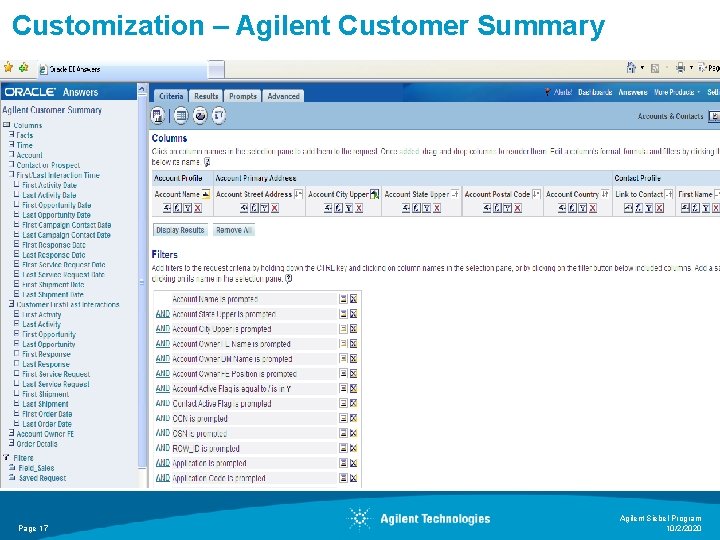Add filter on Account Postal Code column

507,208
